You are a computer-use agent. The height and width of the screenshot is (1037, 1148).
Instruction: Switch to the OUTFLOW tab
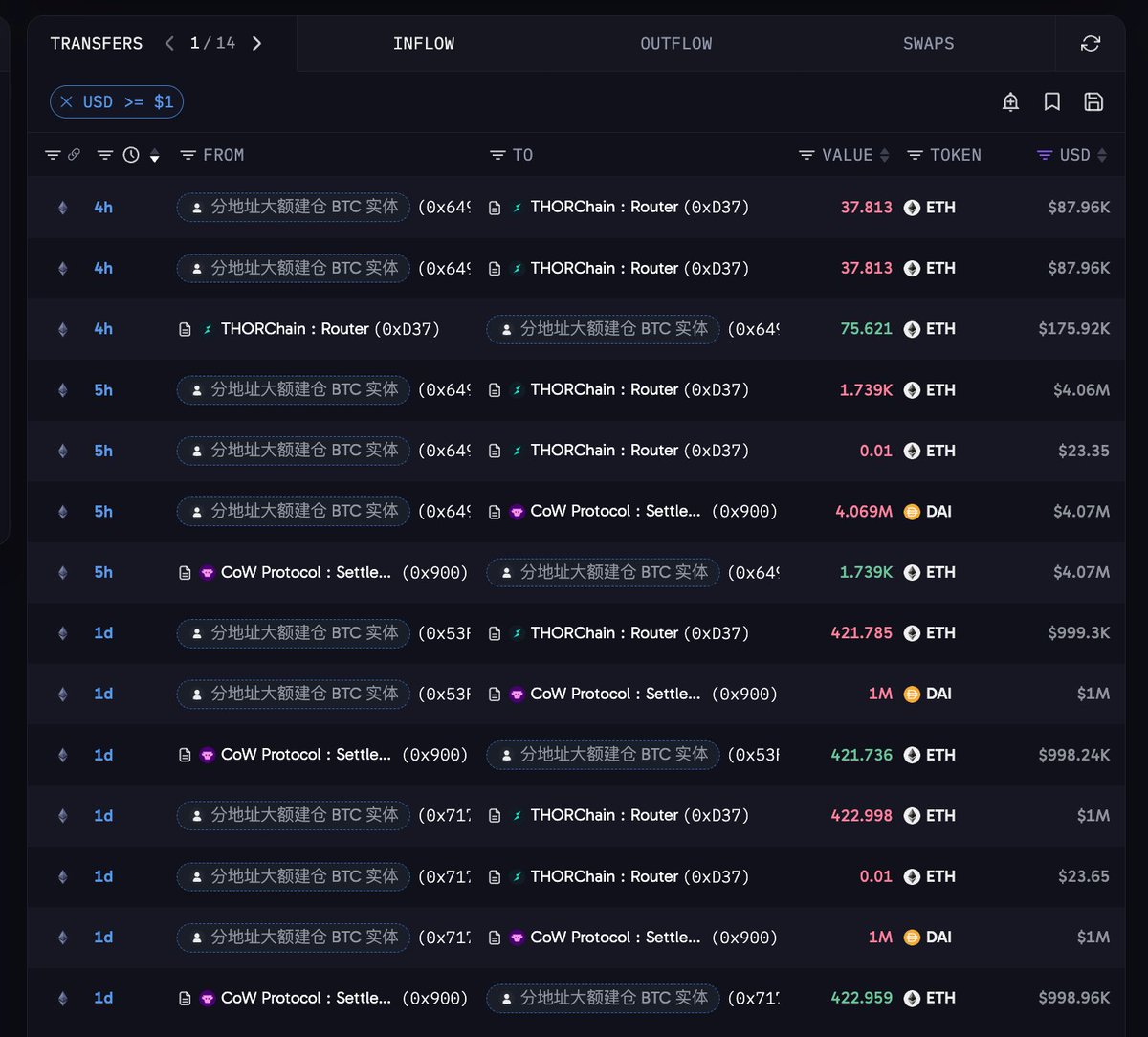click(x=676, y=43)
